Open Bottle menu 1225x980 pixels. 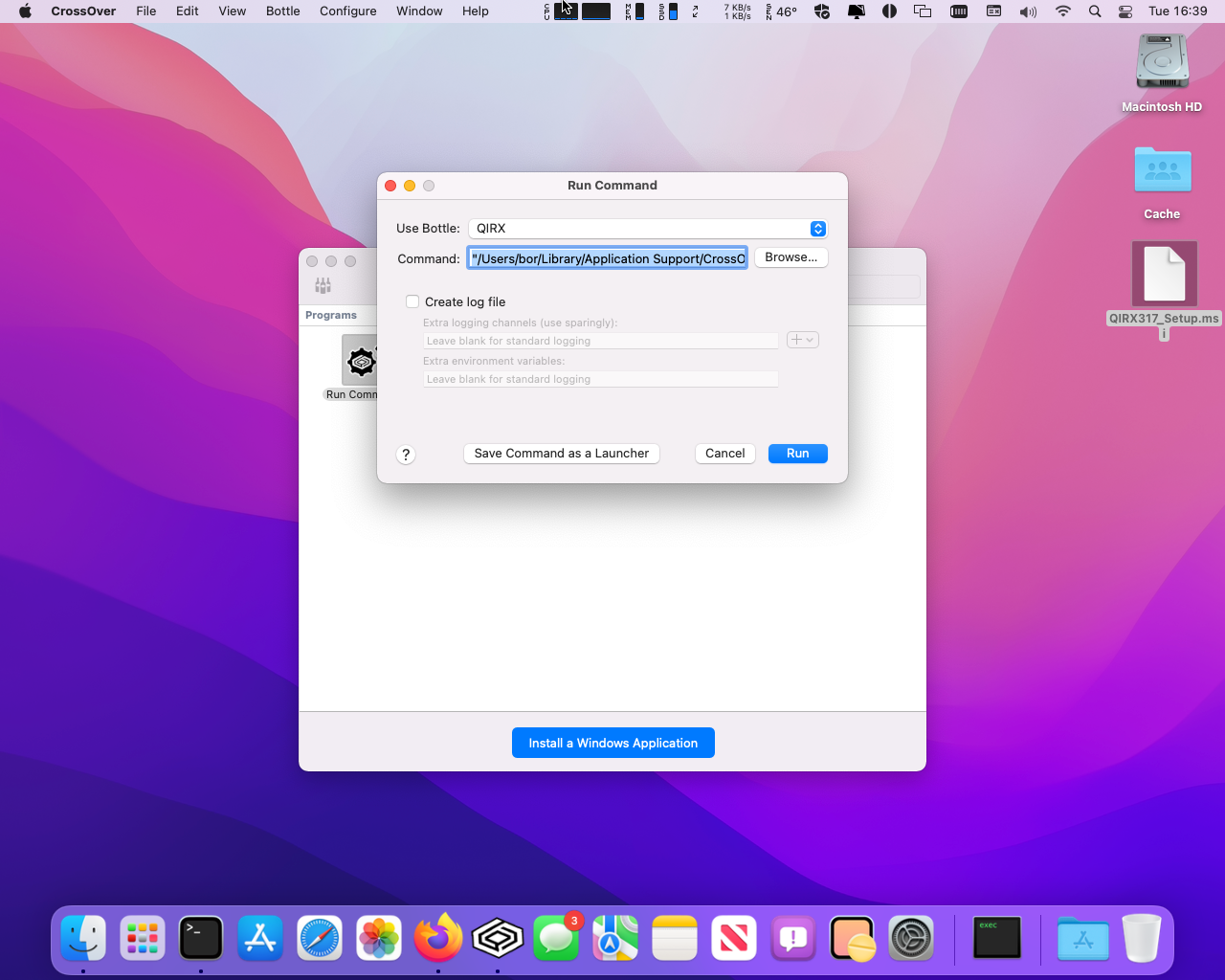(x=283, y=11)
